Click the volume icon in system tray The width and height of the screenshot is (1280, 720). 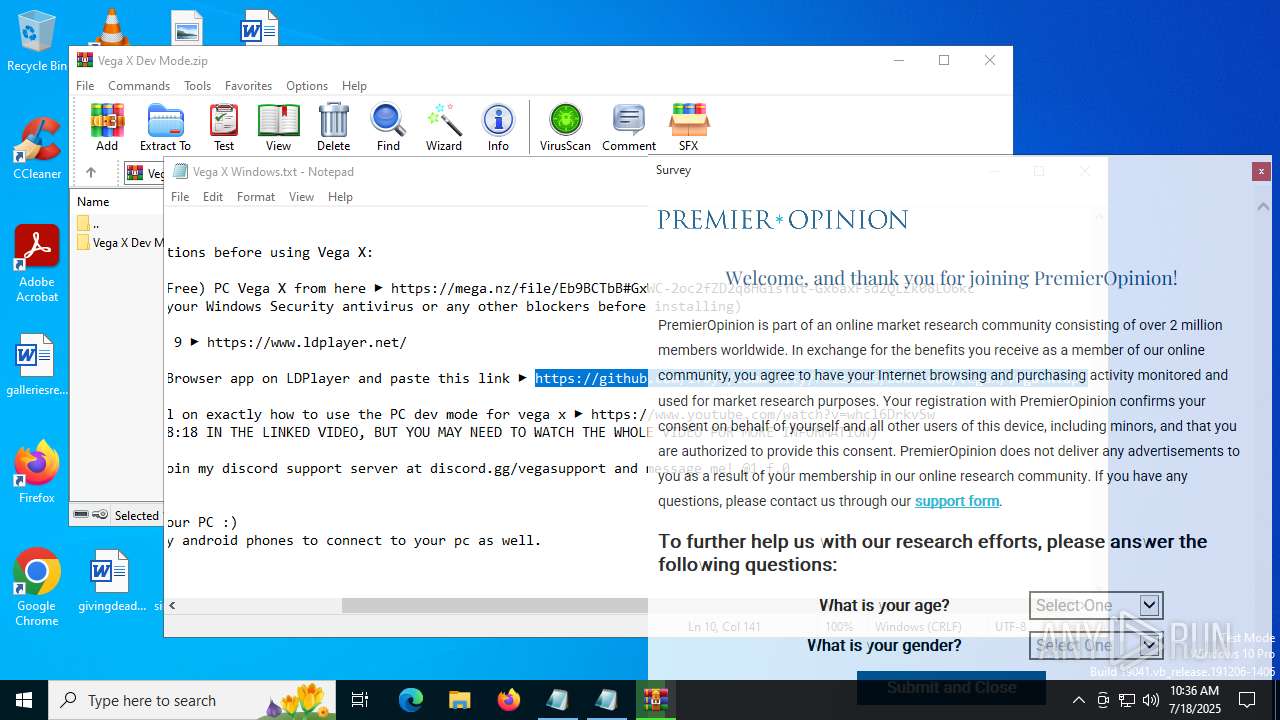point(1151,700)
